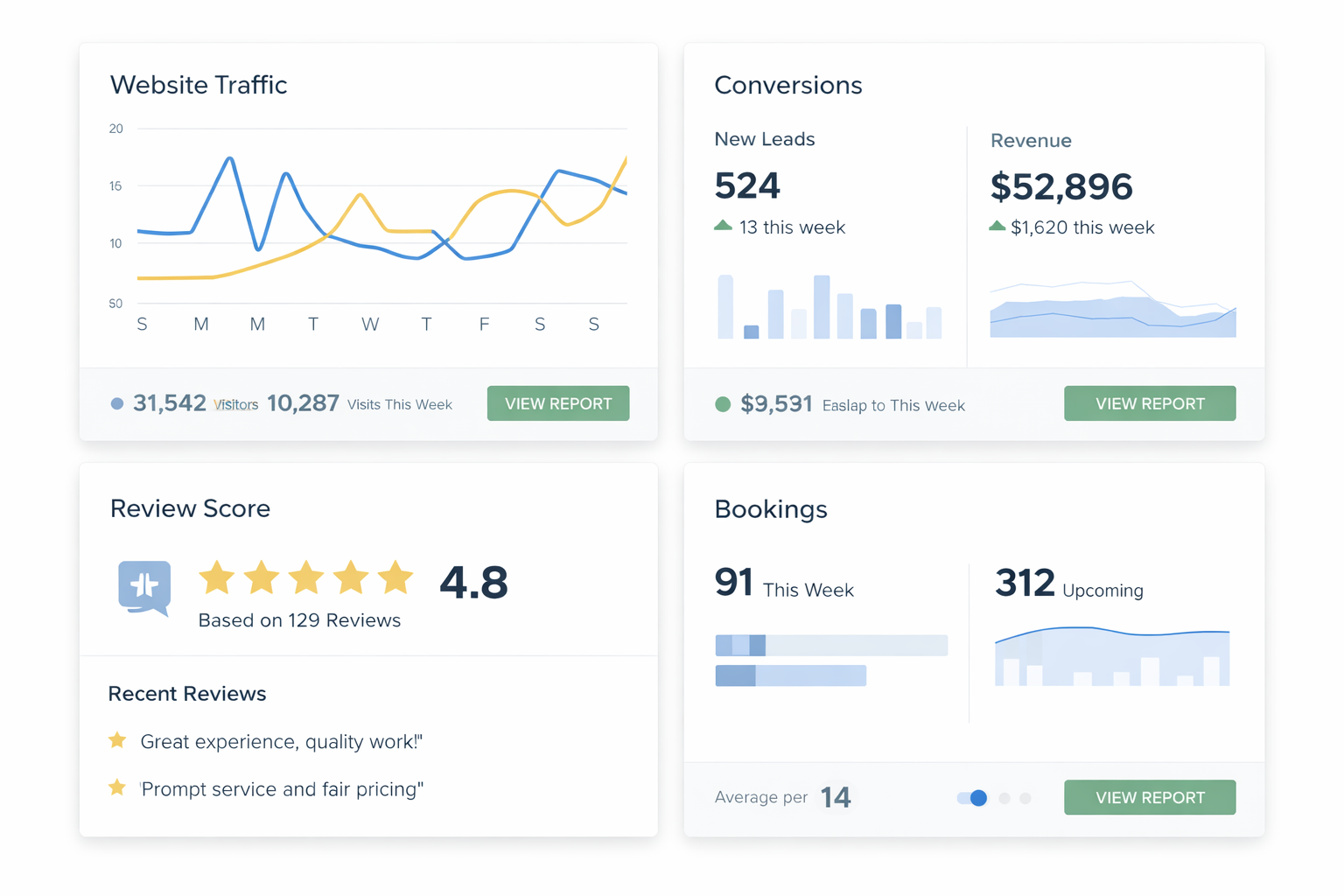Select the first star in the rating row
The height and width of the screenshot is (896, 1344).
coord(216,578)
